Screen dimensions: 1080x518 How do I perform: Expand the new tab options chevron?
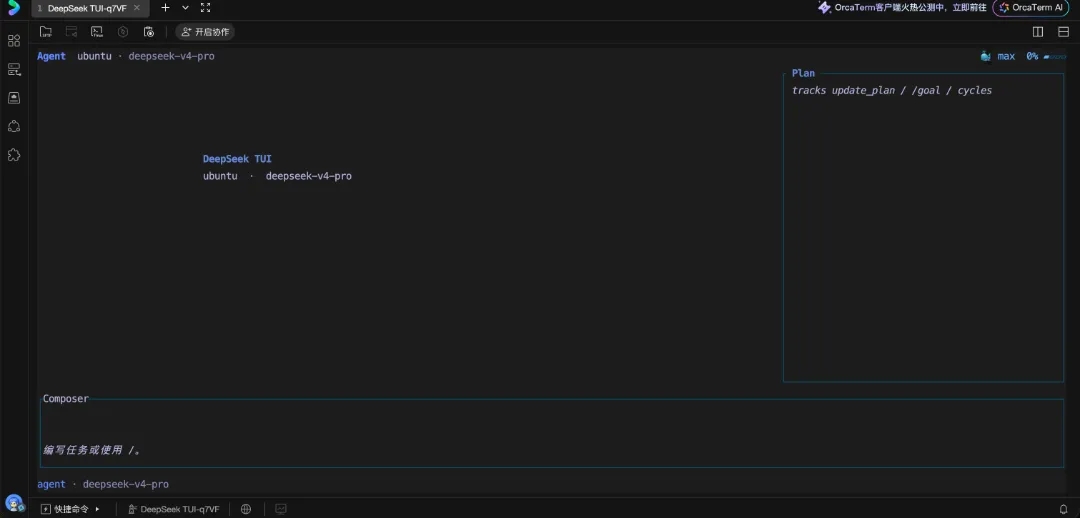coord(185,8)
